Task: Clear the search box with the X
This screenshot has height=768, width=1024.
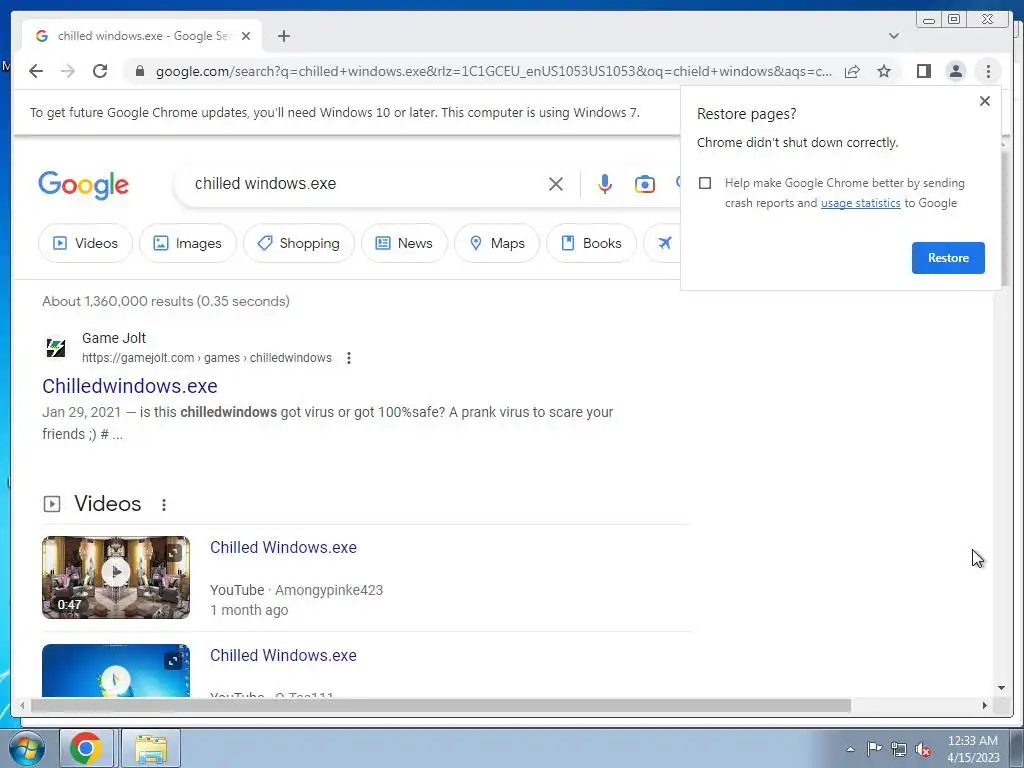Action: coord(556,184)
